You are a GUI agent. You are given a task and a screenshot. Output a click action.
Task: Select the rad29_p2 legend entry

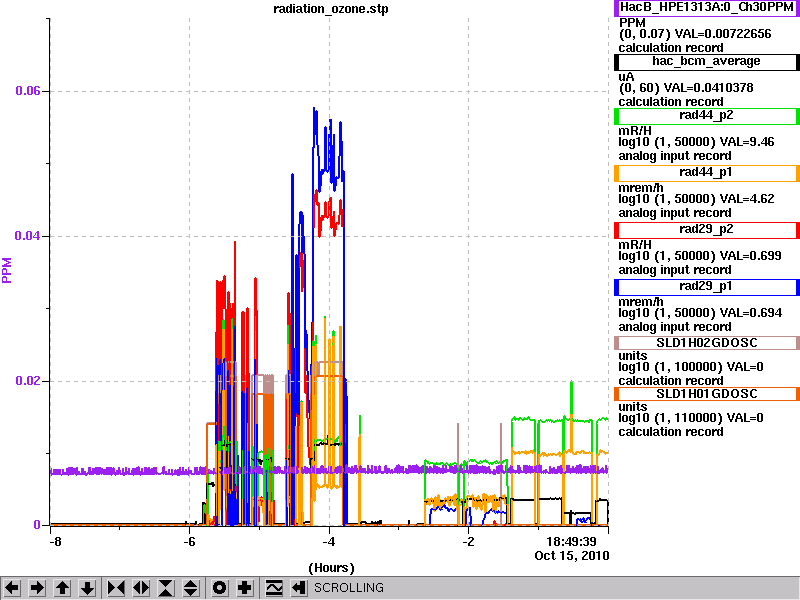(707, 230)
